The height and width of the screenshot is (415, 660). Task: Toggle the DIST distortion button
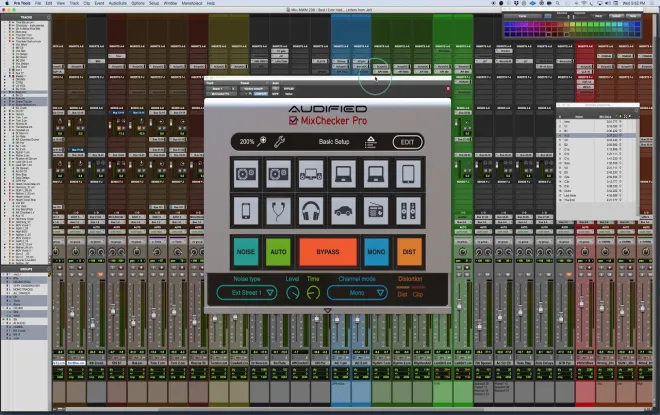pos(409,252)
